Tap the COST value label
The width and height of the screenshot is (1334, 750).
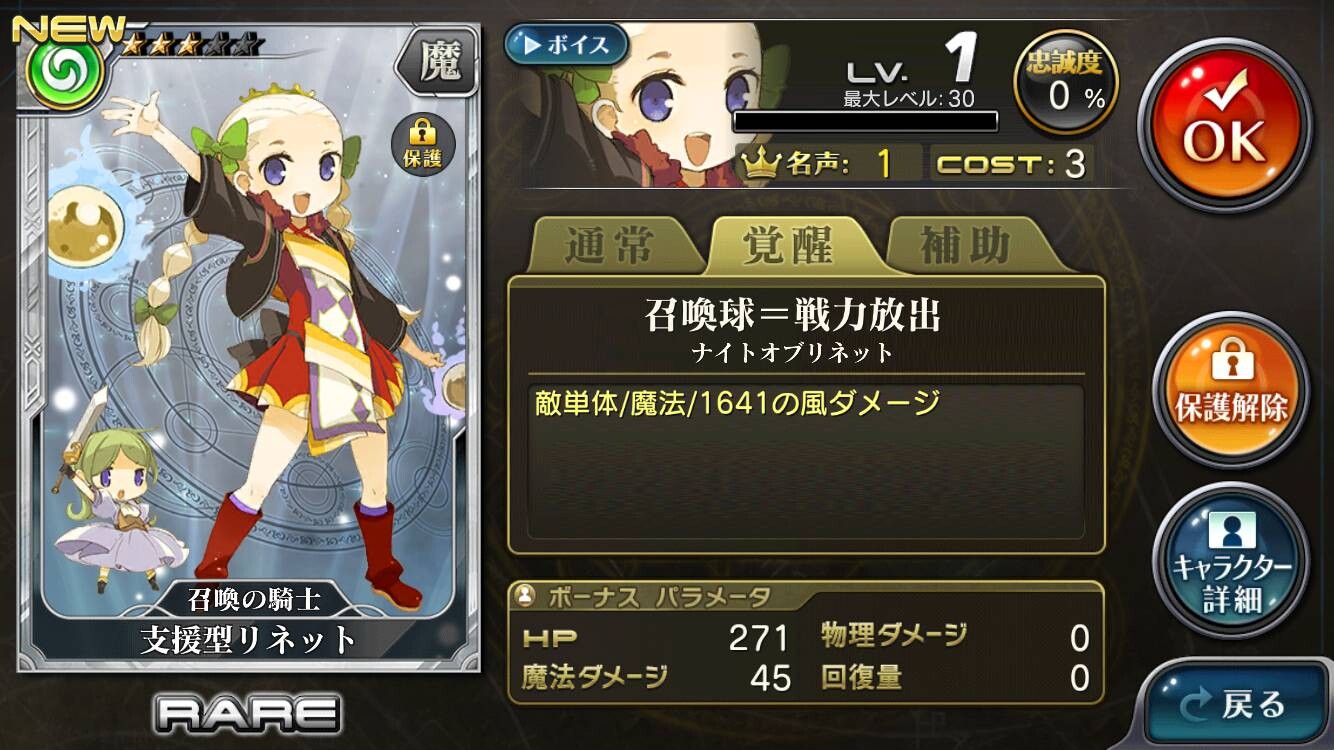pos(1011,164)
